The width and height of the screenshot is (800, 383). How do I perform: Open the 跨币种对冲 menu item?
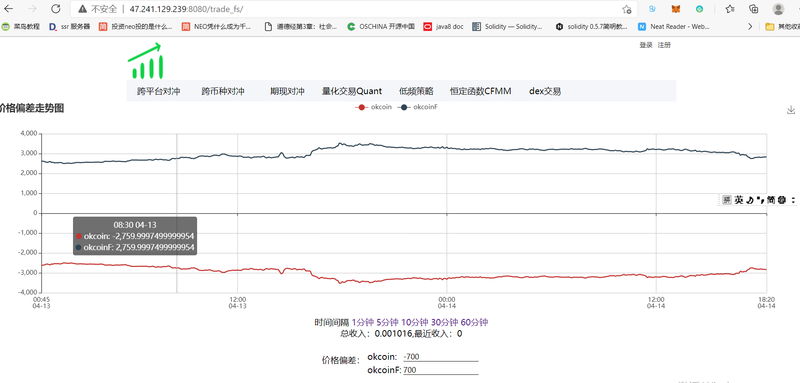point(223,91)
